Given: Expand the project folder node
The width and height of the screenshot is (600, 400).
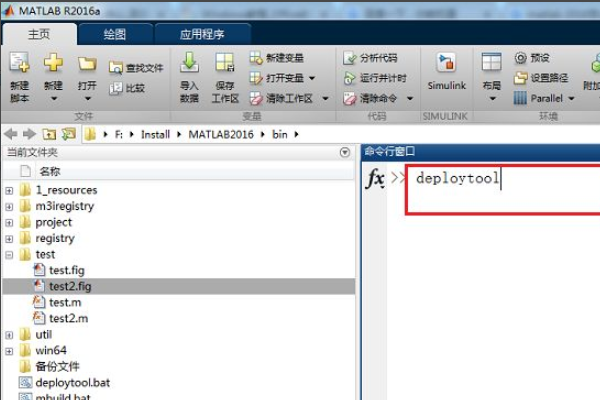Looking at the screenshot, I should (9, 222).
